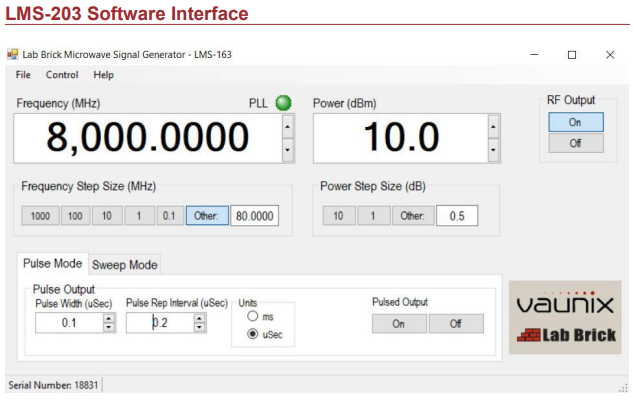
Task: Turn RF Output Off
Action: coord(576,143)
